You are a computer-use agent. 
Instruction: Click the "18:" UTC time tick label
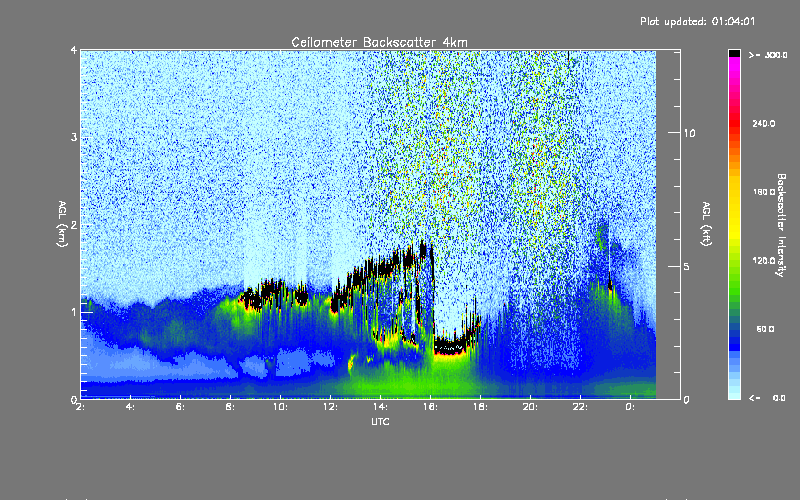coord(480,407)
